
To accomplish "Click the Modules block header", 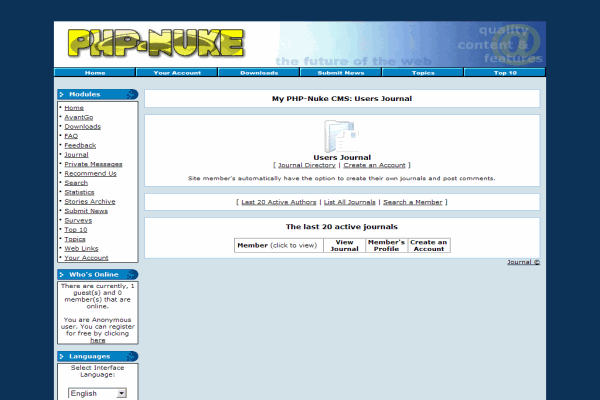I will [98, 94].
